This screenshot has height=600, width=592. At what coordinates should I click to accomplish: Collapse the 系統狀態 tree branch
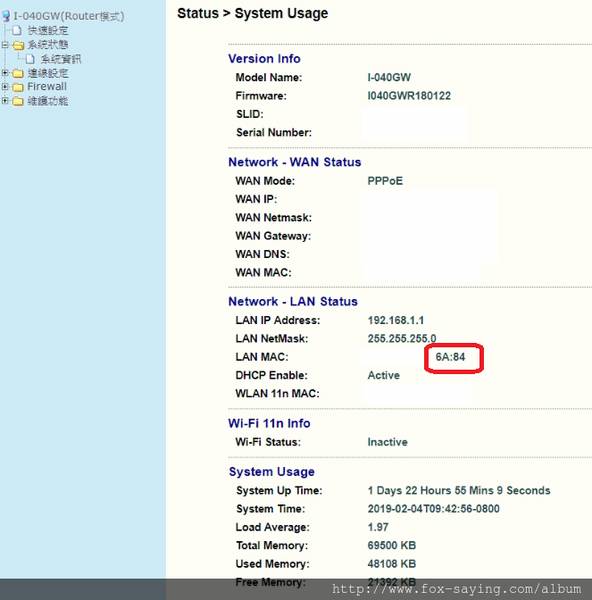pos(5,45)
